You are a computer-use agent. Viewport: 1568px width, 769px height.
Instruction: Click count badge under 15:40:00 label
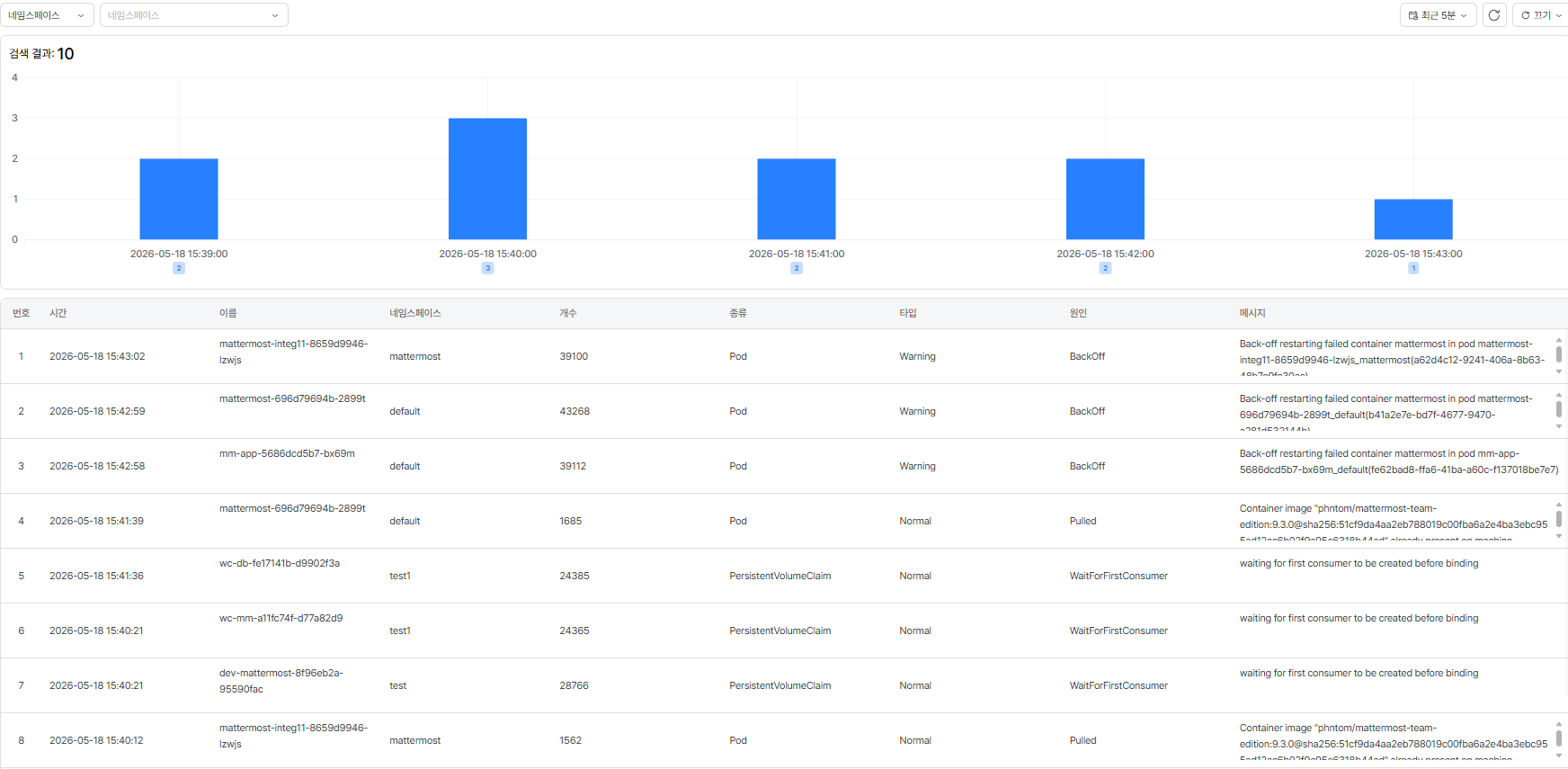click(487, 268)
